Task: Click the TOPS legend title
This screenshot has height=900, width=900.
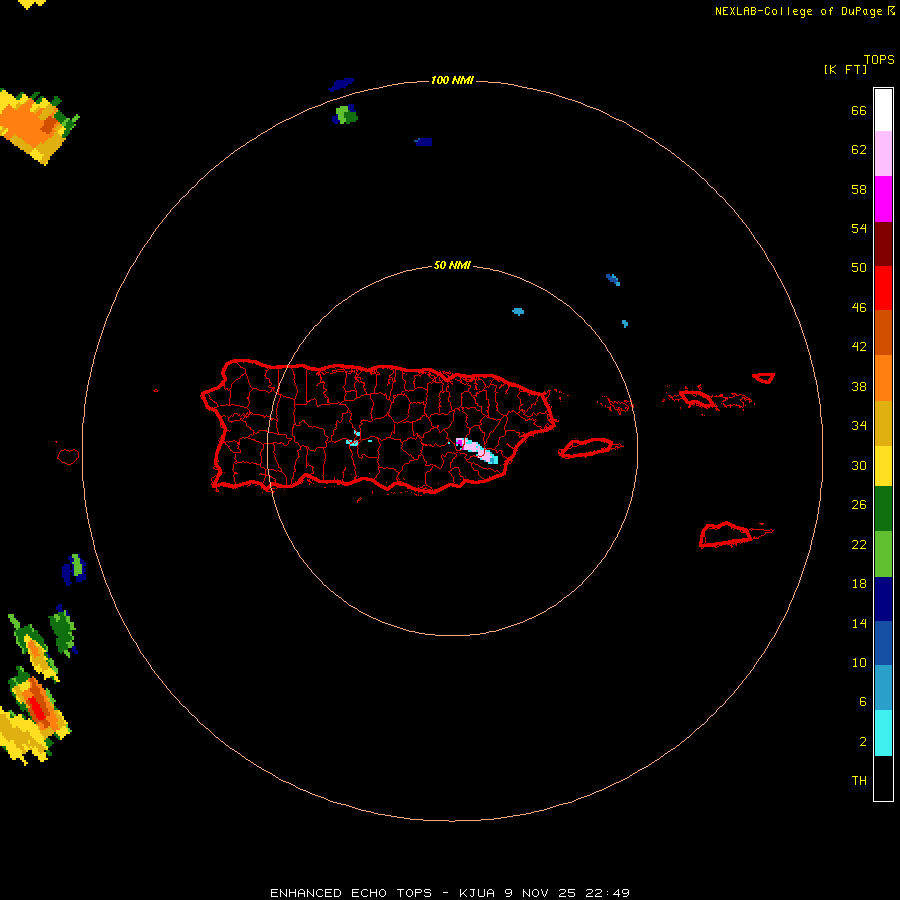Action: click(879, 60)
